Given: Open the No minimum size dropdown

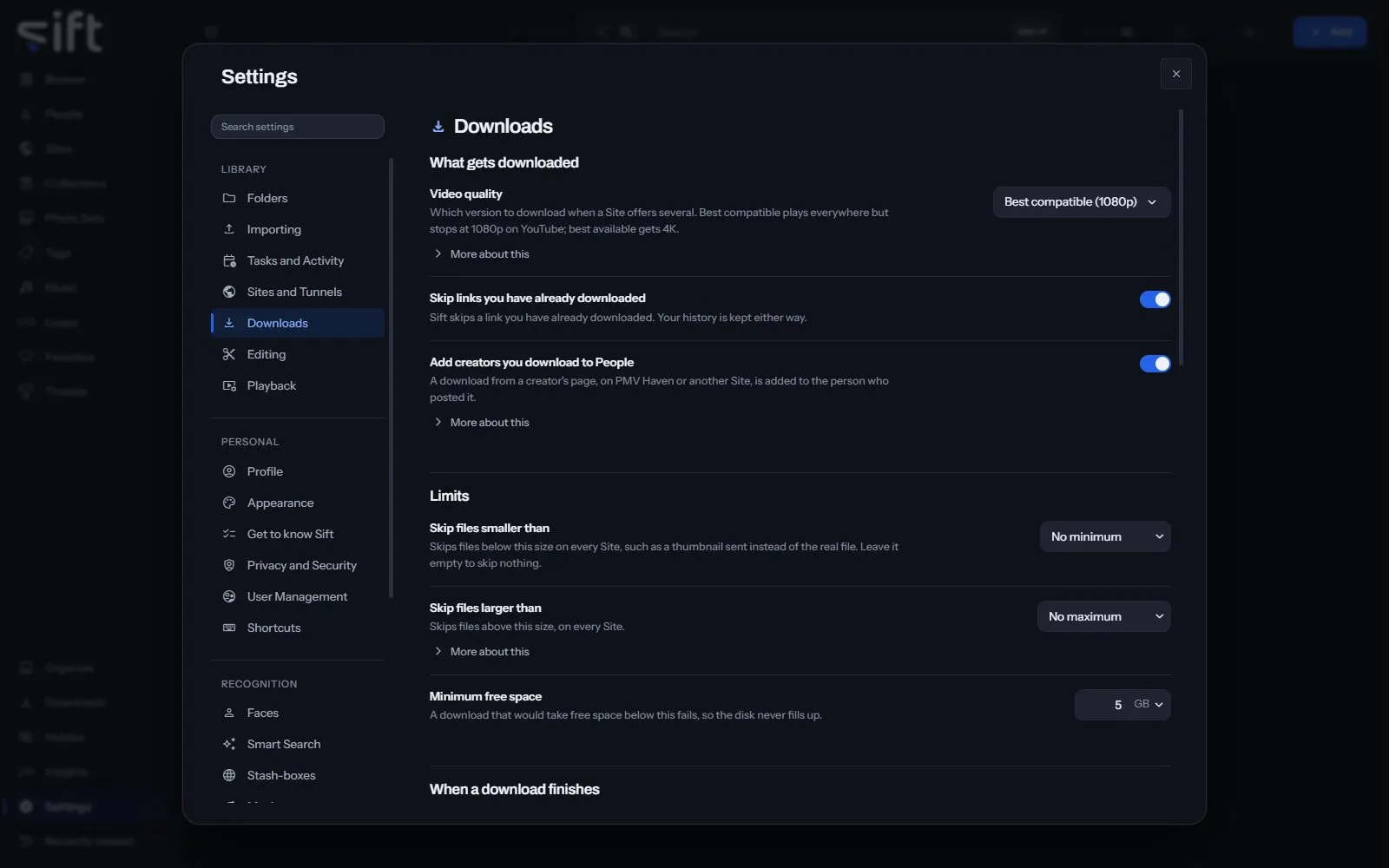Looking at the screenshot, I should click(x=1105, y=536).
